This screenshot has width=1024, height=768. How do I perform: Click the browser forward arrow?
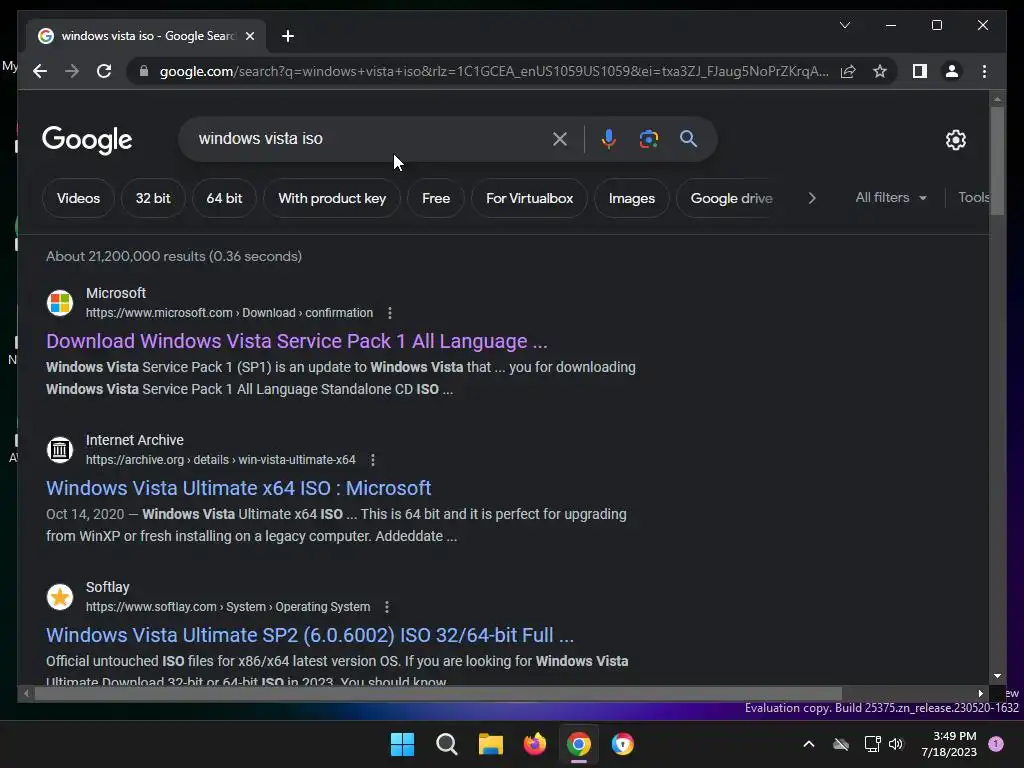click(x=72, y=71)
